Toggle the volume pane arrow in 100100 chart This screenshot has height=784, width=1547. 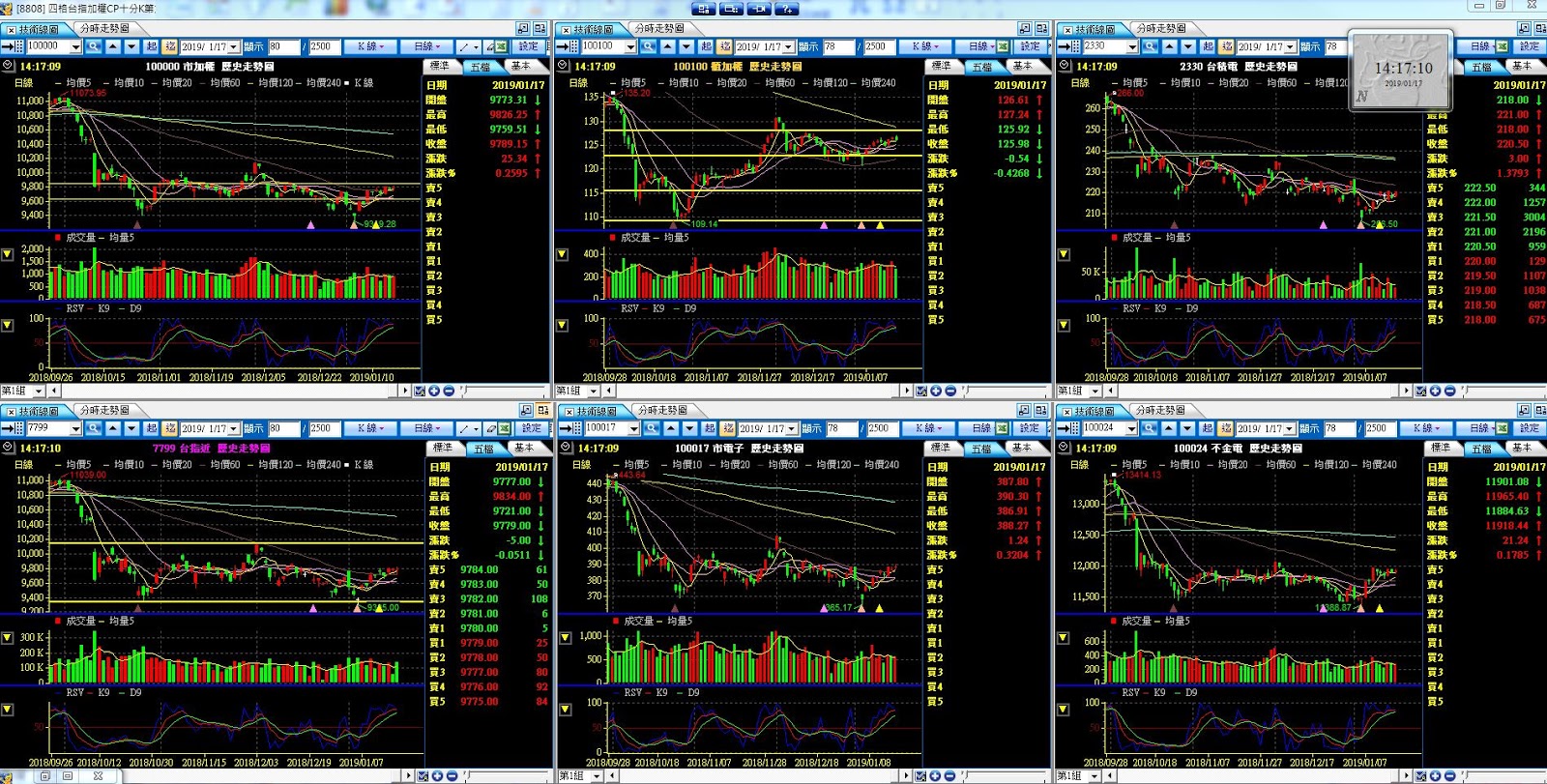(x=562, y=254)
